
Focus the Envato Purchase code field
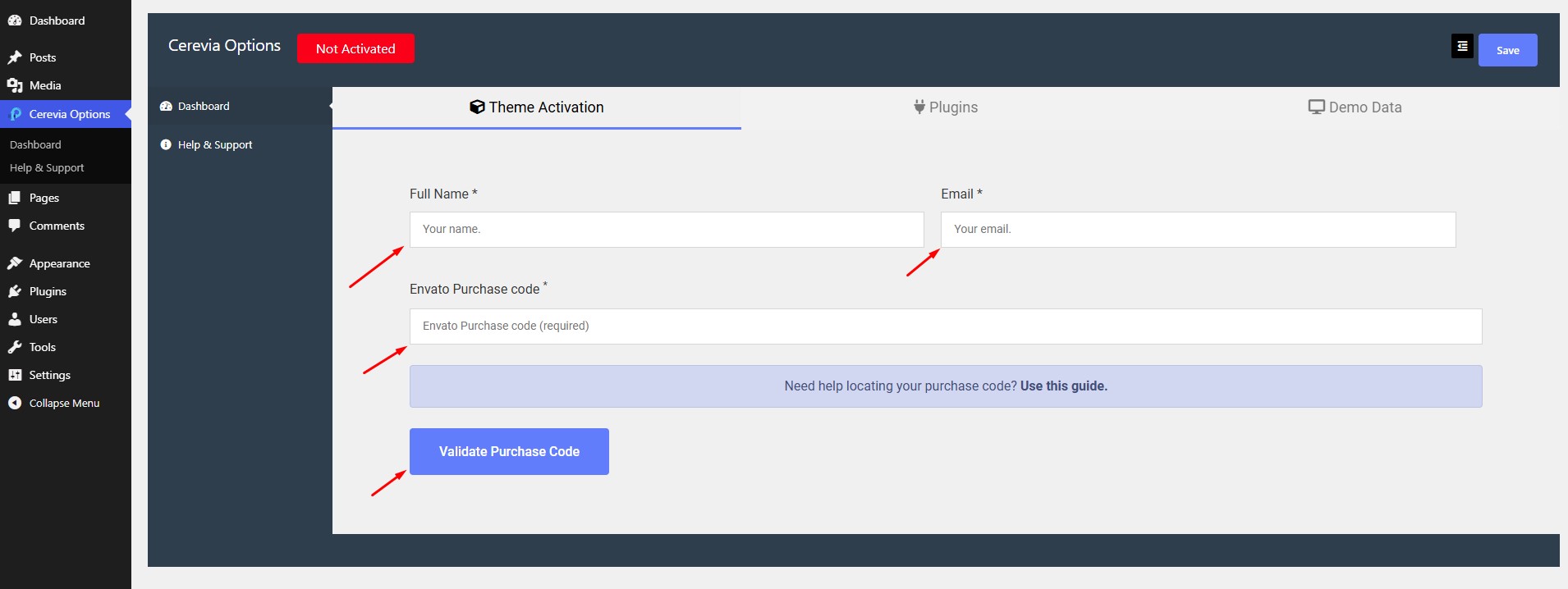[x=946, y=326]
